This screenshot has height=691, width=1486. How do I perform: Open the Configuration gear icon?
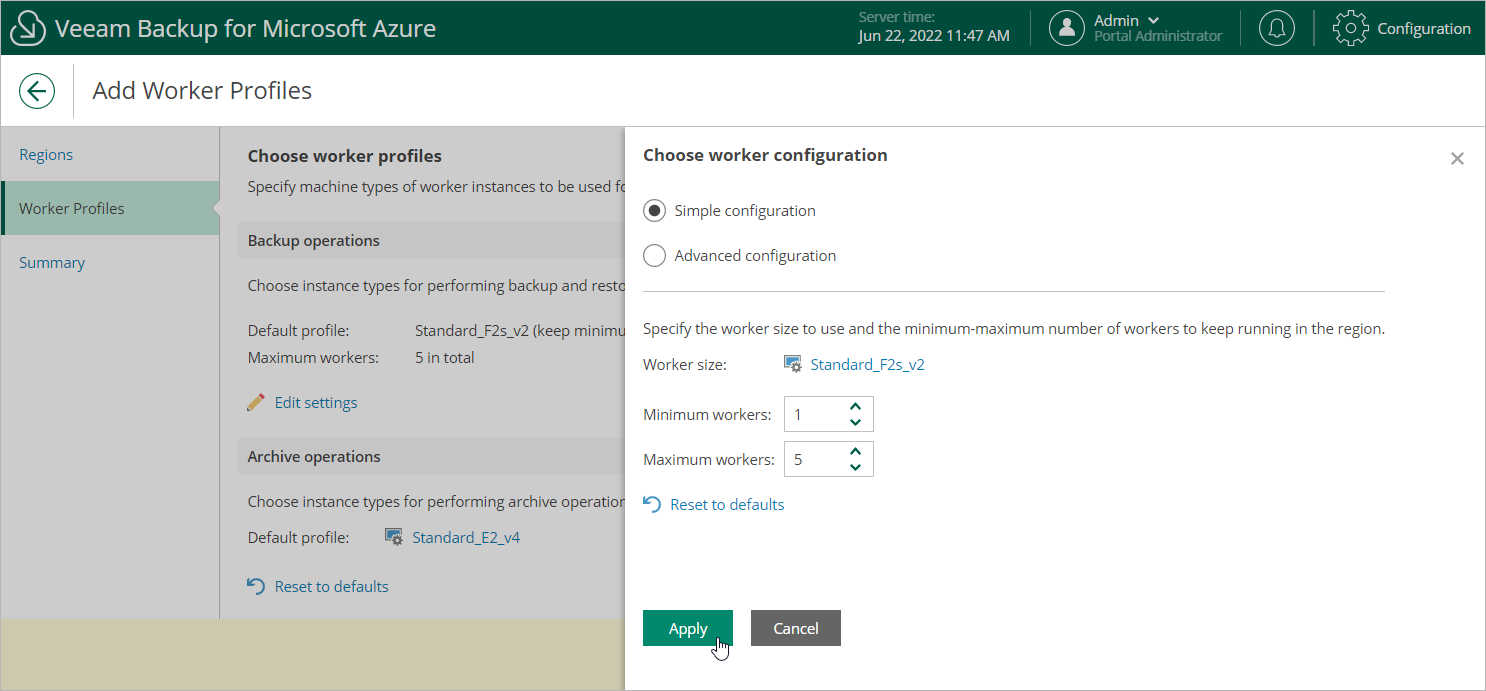click(1351, 28)
